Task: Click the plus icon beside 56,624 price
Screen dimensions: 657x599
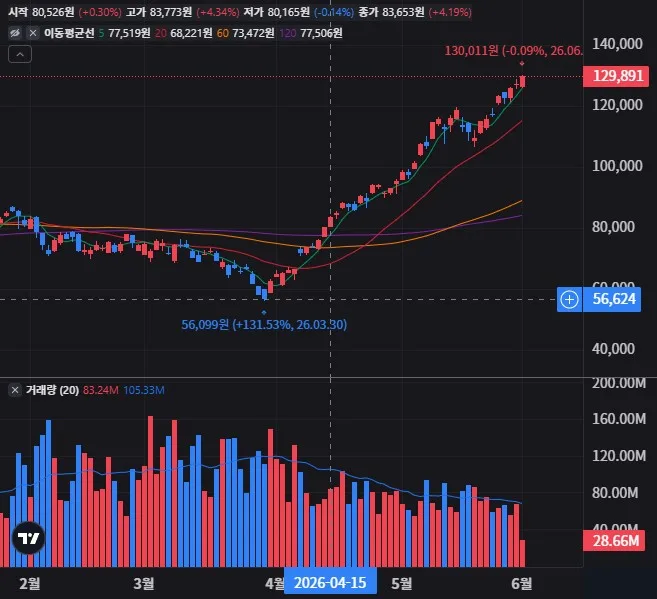Action: 569,300
